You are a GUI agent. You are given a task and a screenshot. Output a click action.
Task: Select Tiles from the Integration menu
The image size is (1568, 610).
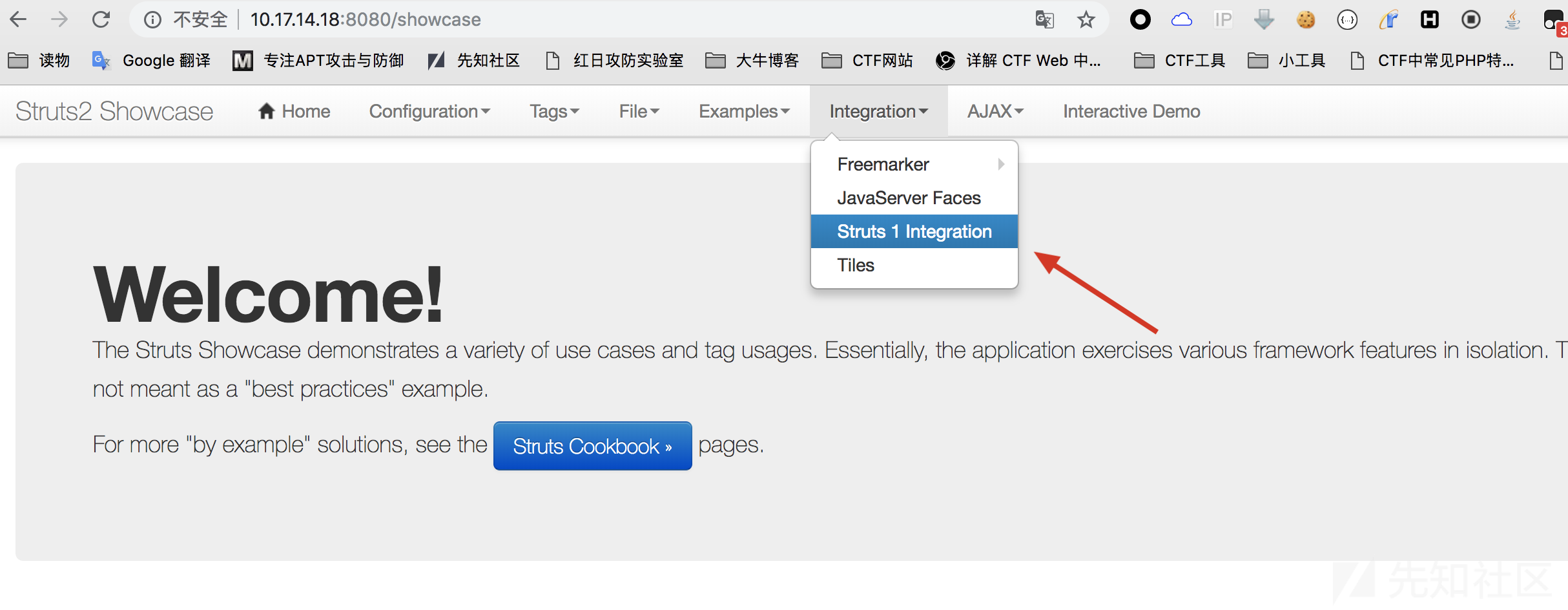(x=914, y=265)
